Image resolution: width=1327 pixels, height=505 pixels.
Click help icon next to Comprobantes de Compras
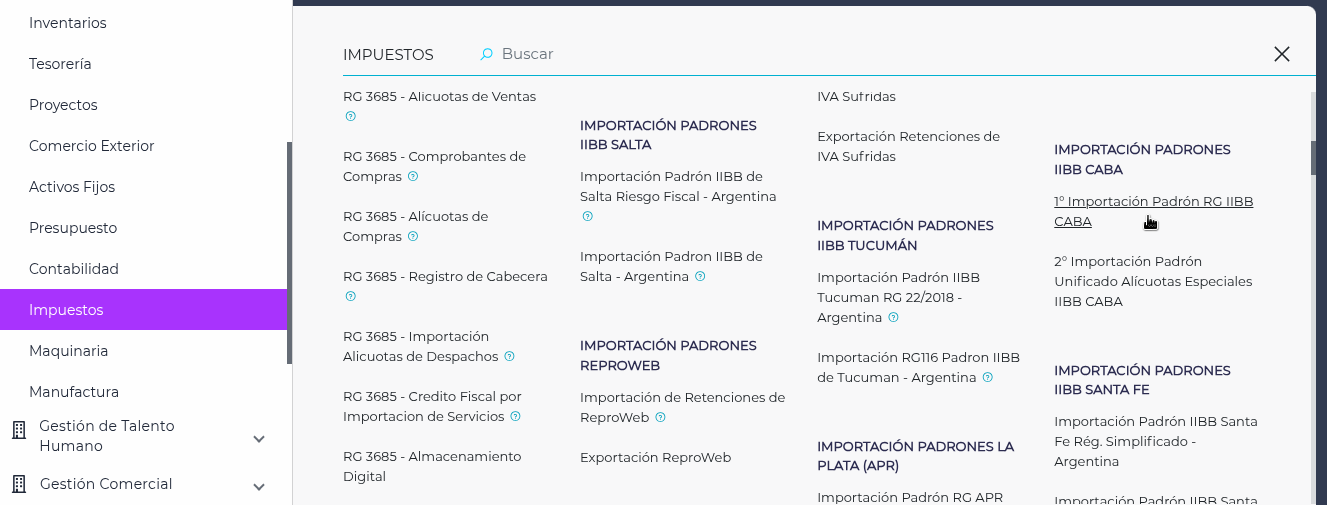413,176
